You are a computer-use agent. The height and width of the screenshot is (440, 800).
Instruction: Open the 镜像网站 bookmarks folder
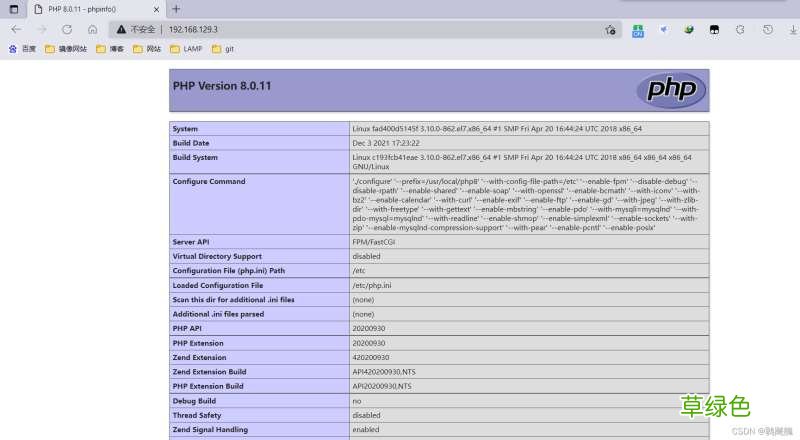[66, 49]
